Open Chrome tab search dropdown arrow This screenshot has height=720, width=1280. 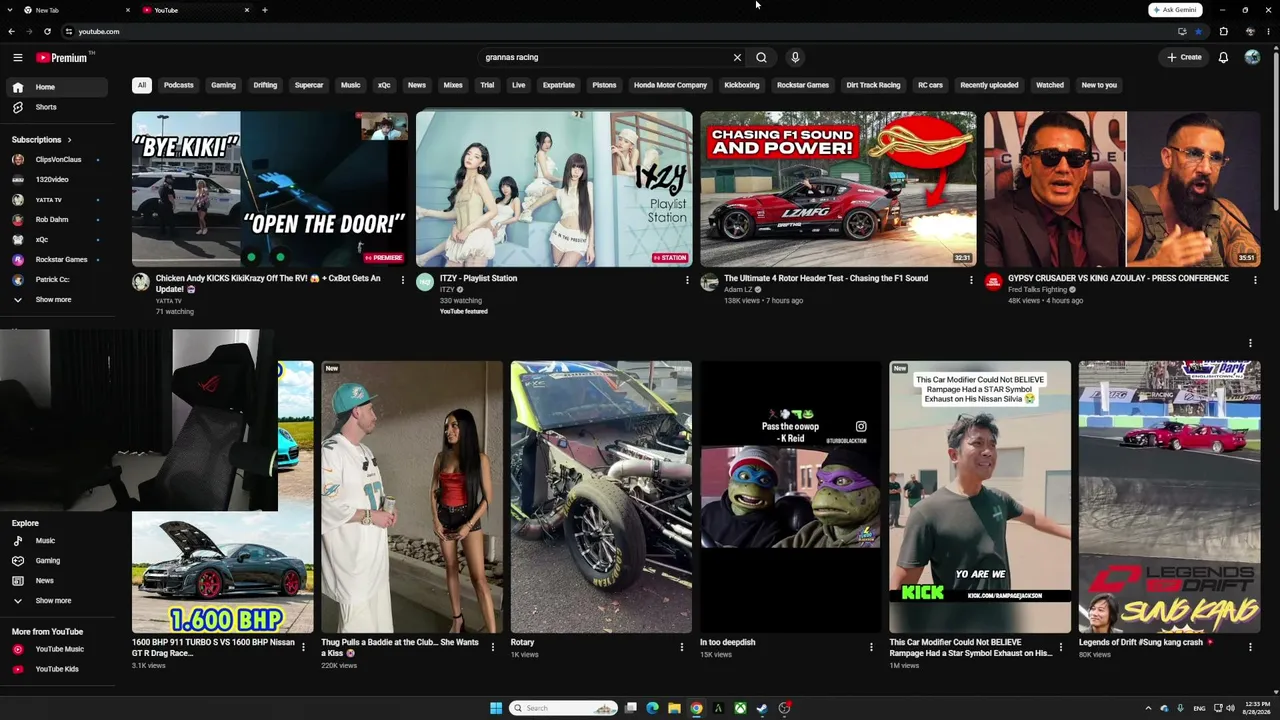12,10
